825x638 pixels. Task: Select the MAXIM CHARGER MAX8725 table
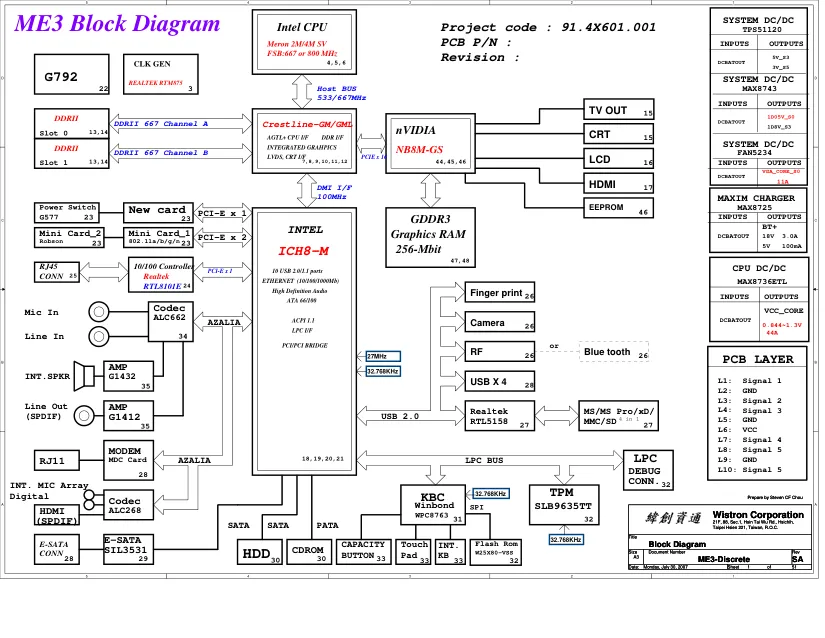click(758, 222)
